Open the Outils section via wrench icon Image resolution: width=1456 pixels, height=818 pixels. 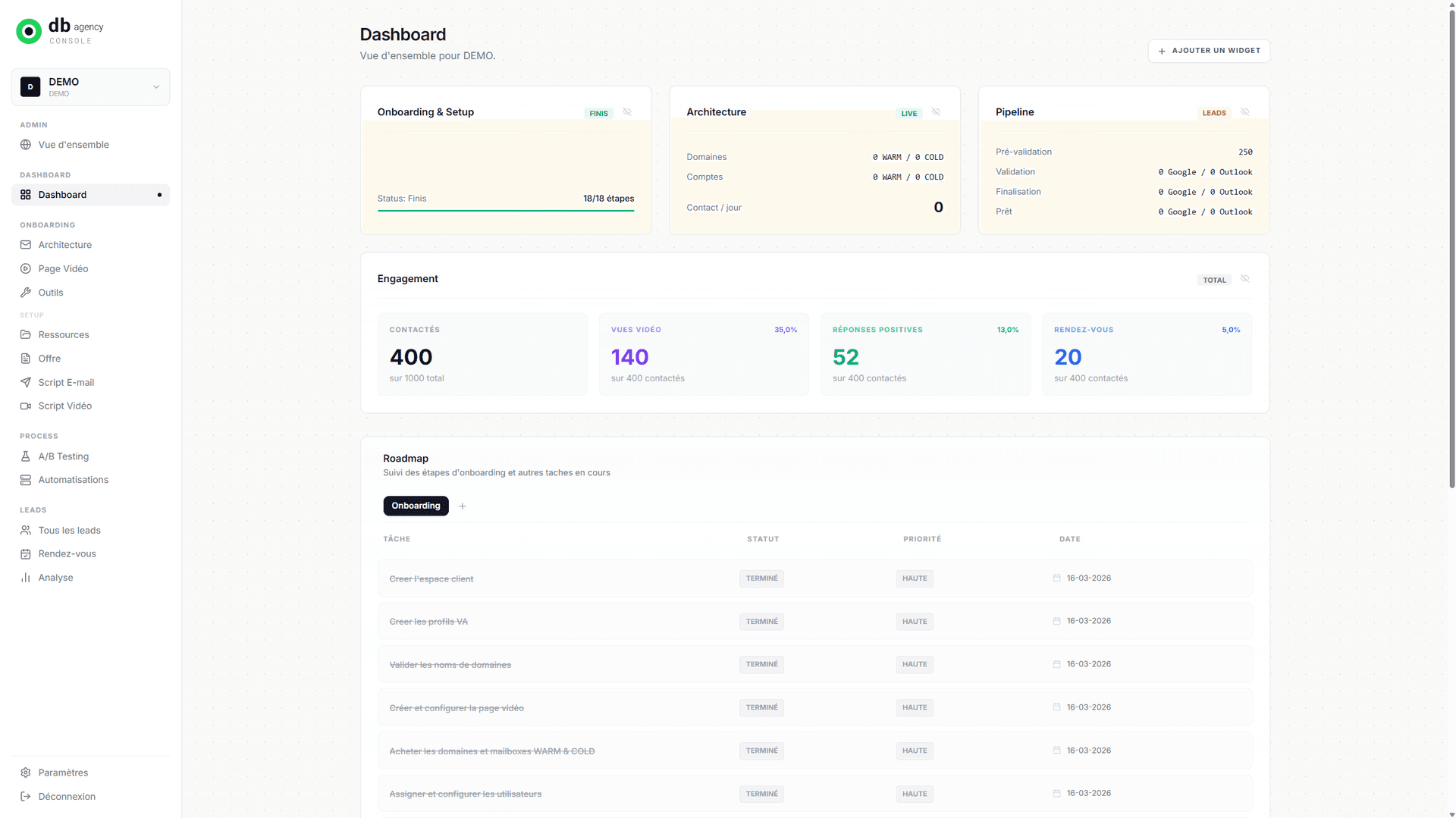27,293
